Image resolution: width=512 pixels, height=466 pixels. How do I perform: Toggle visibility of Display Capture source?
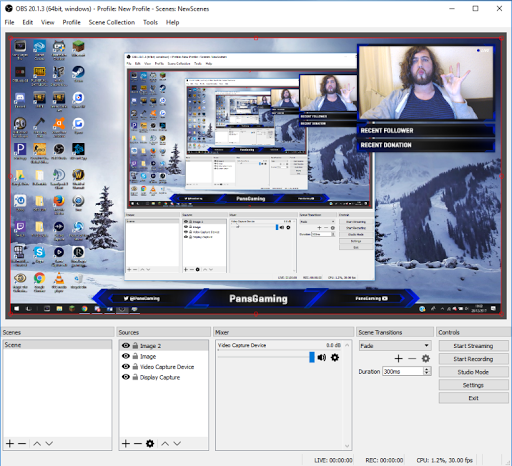click(x=126, y=377)
